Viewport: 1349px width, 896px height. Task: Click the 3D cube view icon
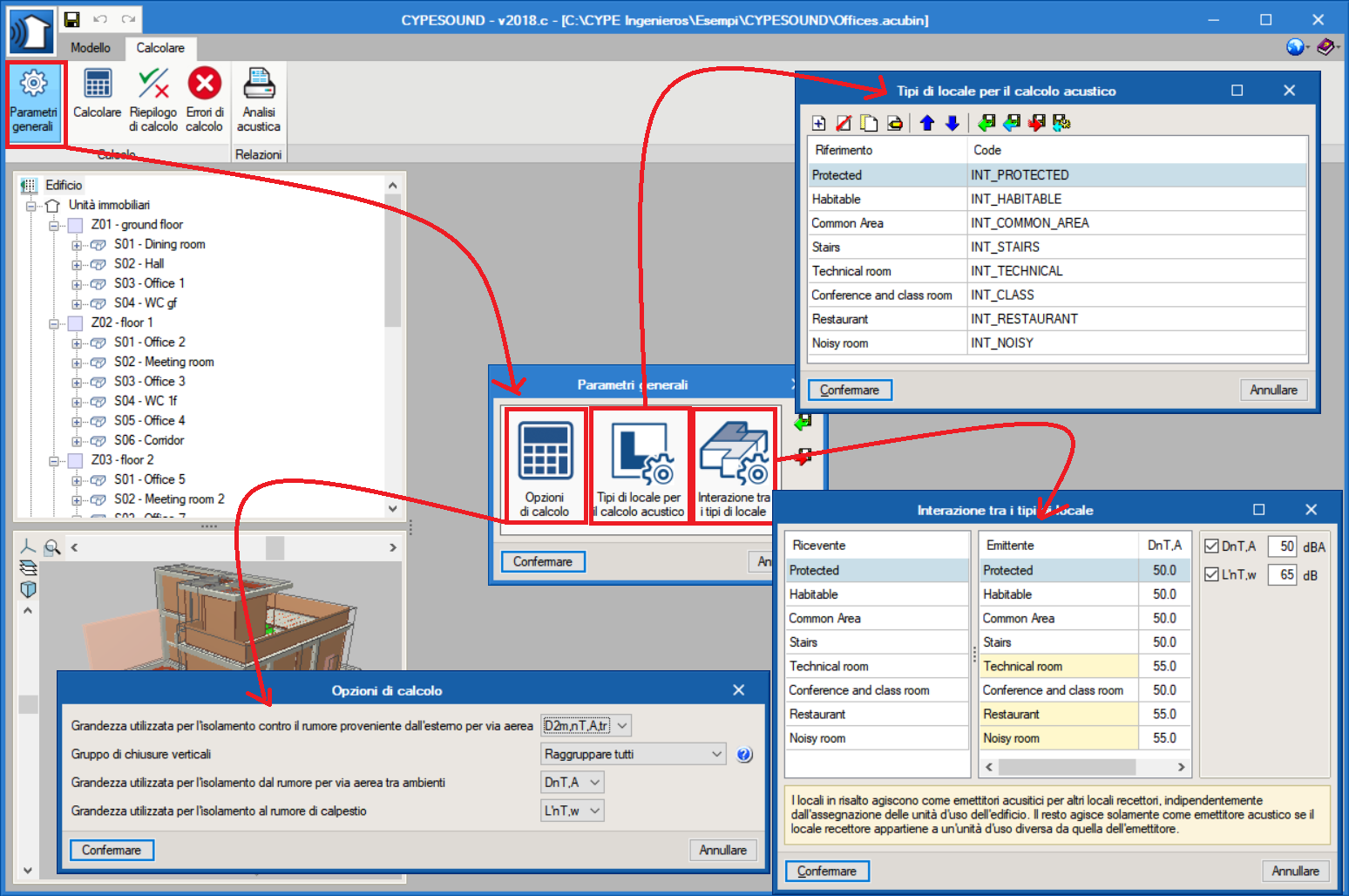click(x=28, y=589)
